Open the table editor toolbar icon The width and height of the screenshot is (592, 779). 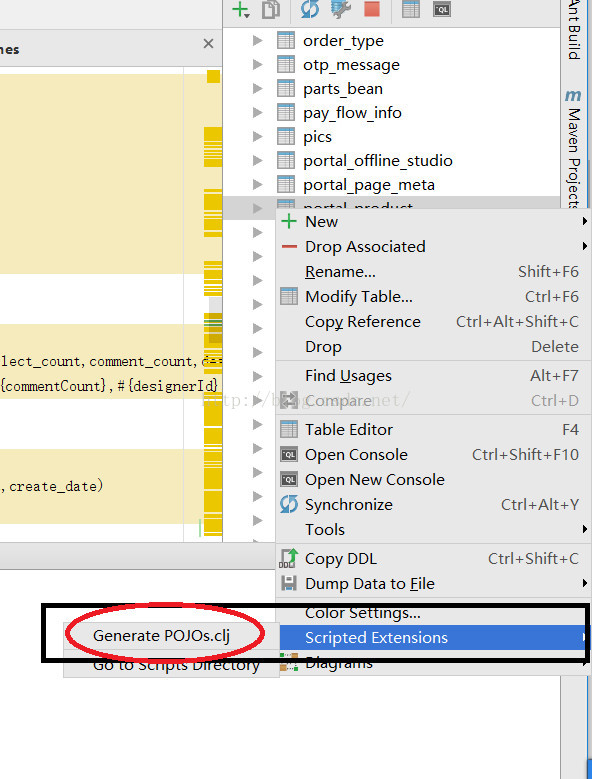411,9
